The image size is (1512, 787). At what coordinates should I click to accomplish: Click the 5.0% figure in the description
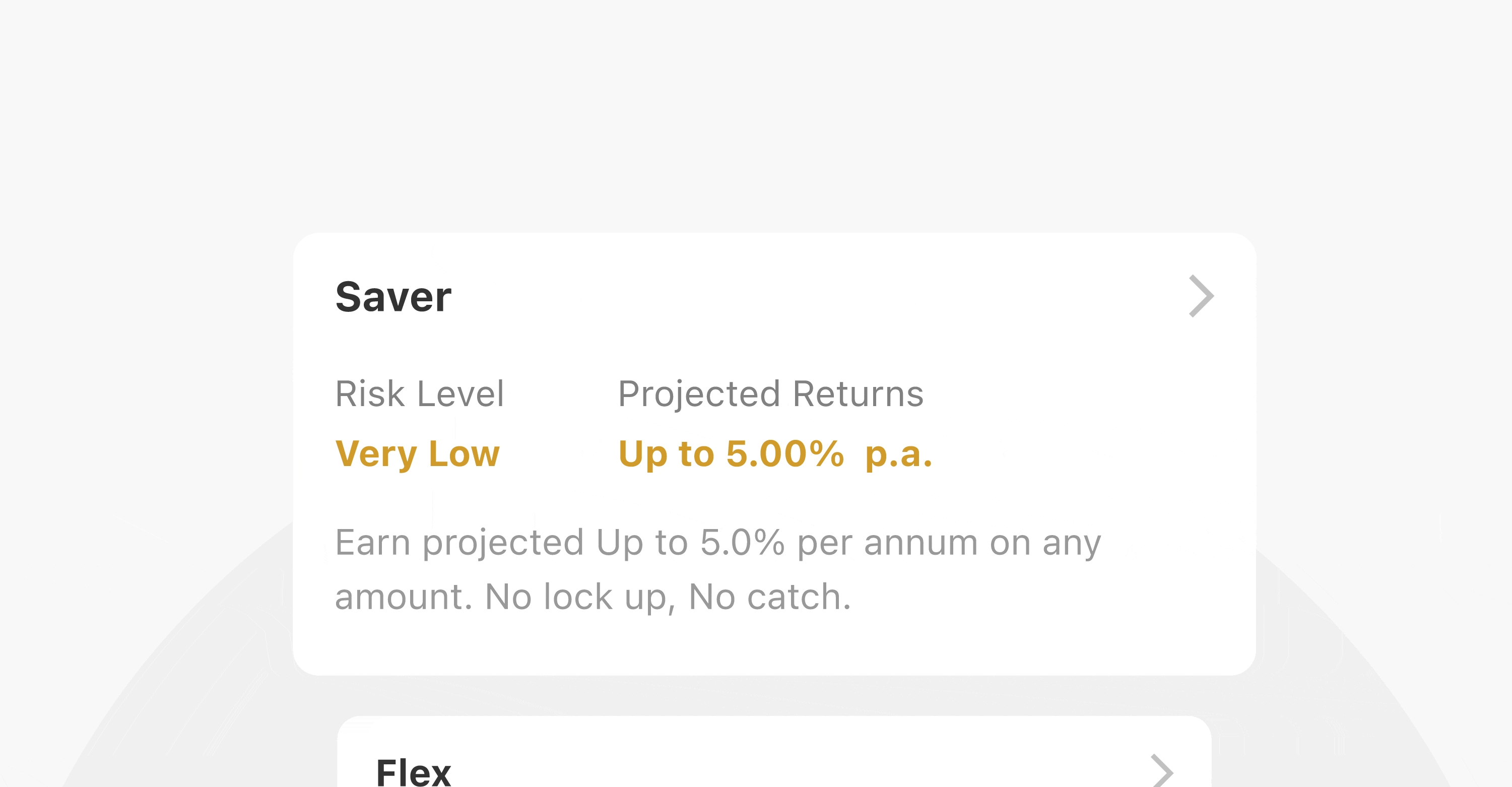[x=742, y=542]
